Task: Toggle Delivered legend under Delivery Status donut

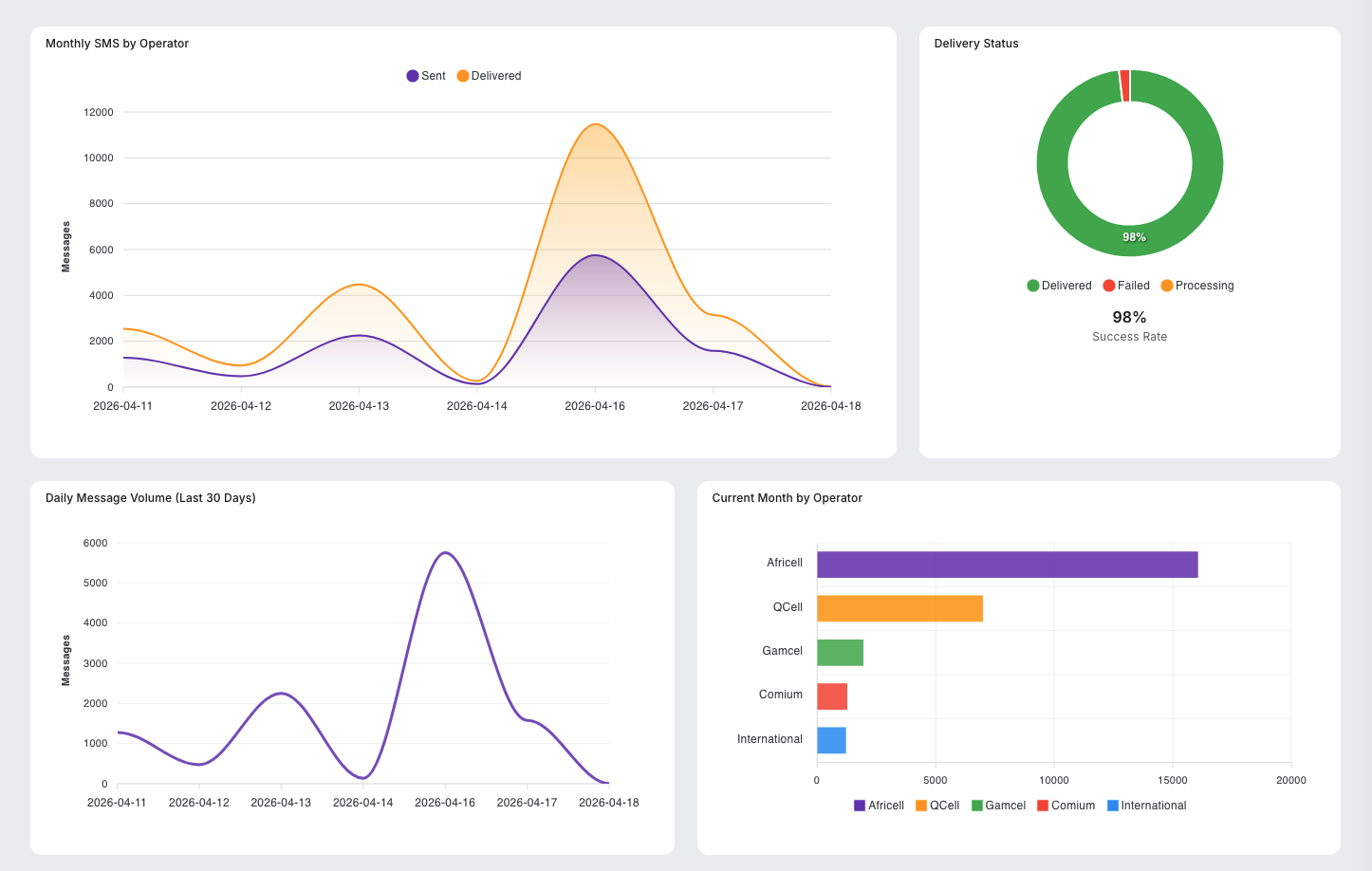Action: tap(1059, 286)
